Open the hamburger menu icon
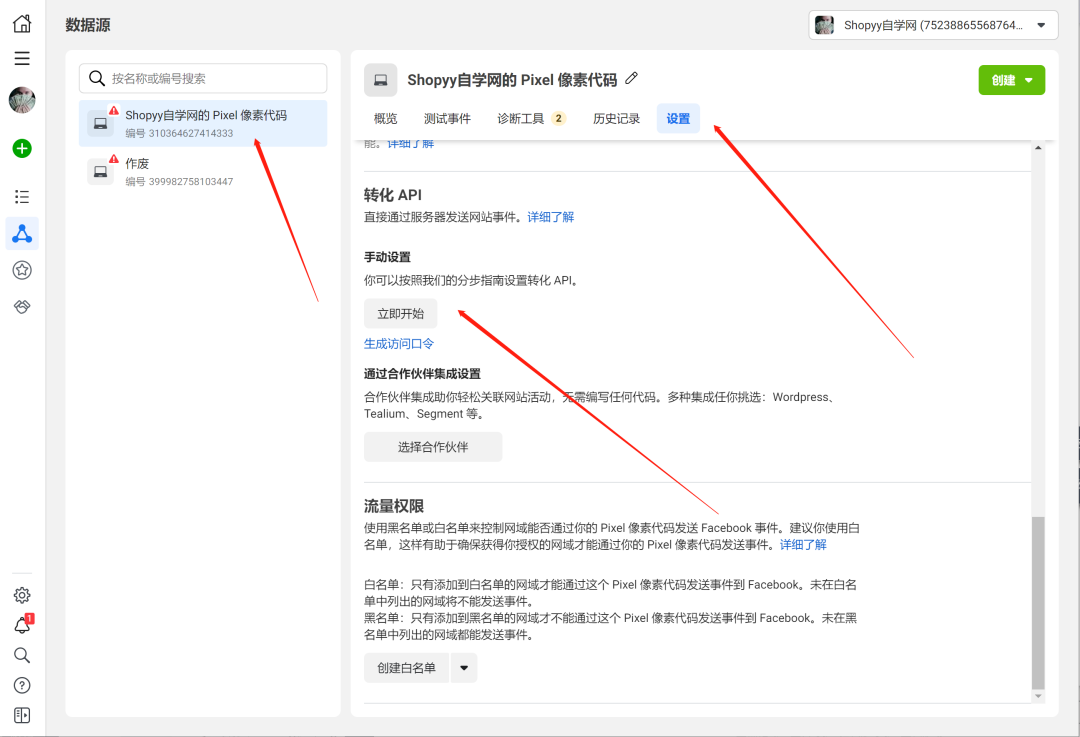1080x737 pixels. [x=22, y=58]
